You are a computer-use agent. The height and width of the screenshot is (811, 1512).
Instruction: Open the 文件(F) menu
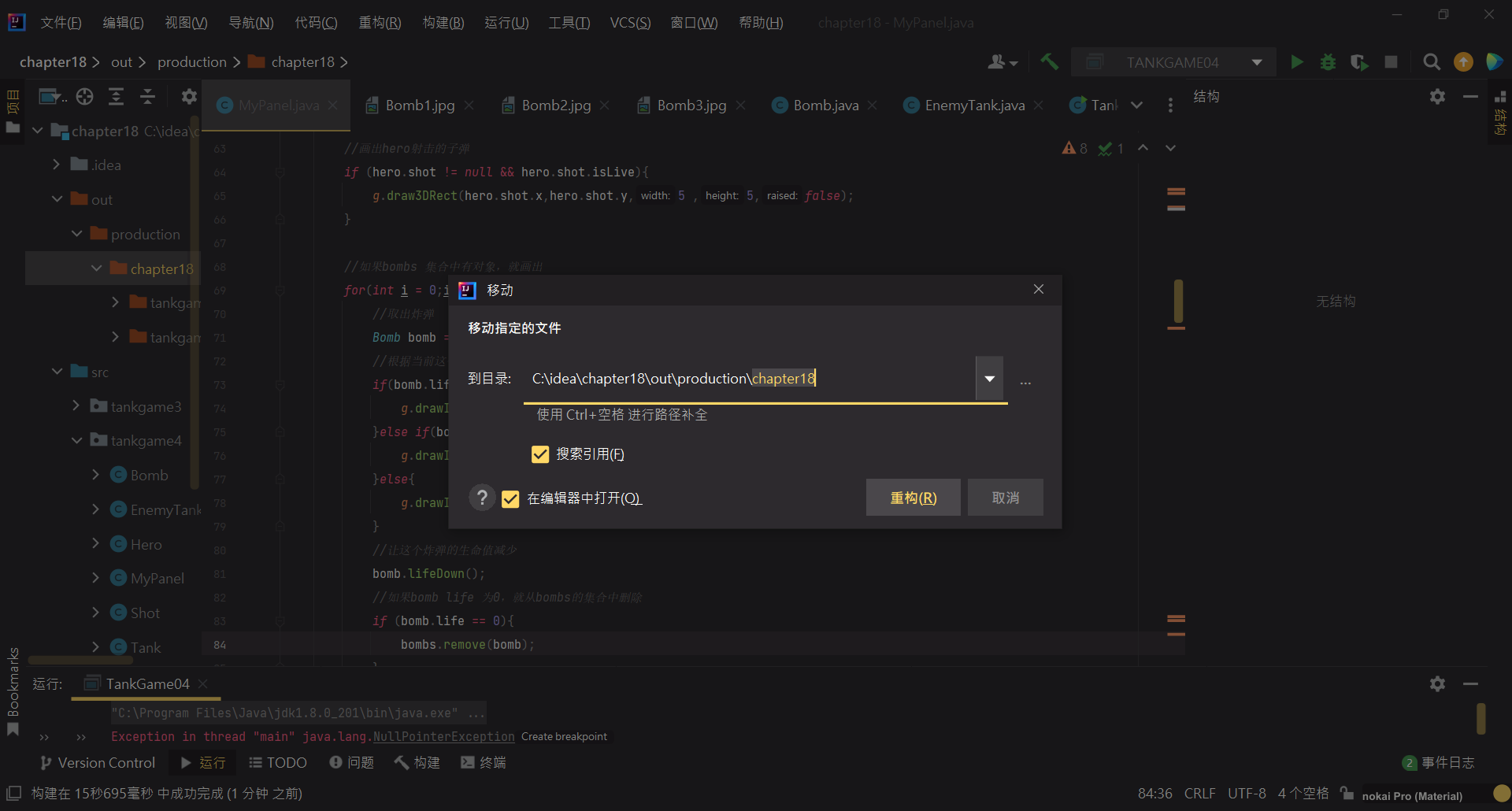coord(61,22)
